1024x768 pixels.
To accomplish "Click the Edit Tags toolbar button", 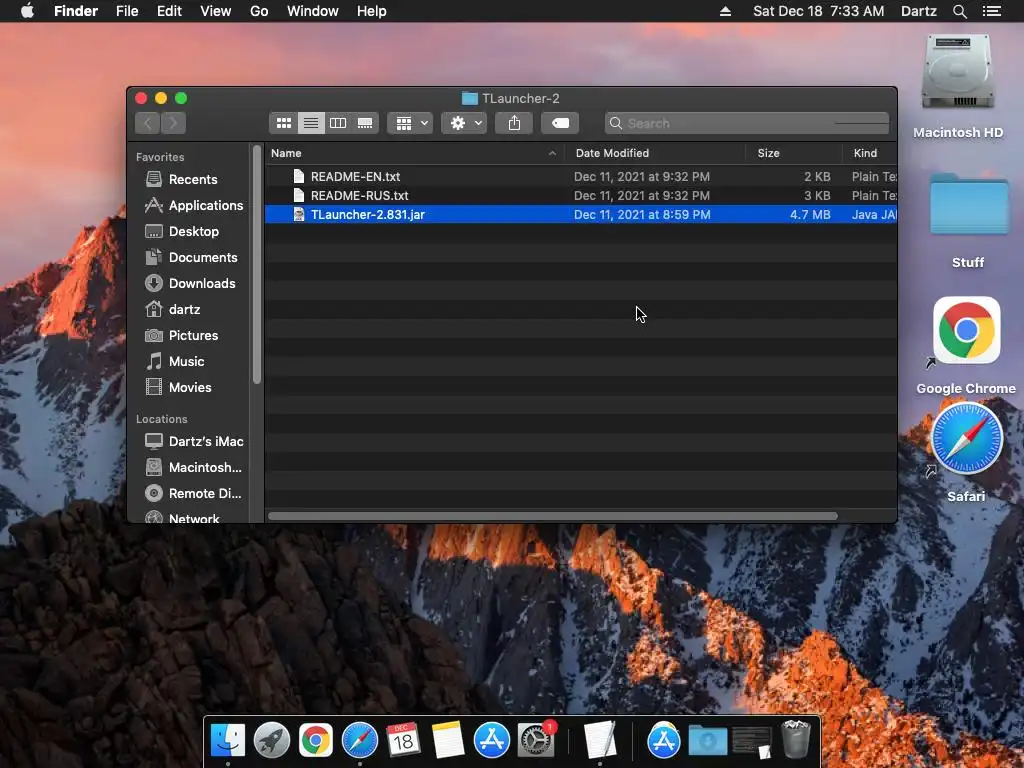I will 560,123.
